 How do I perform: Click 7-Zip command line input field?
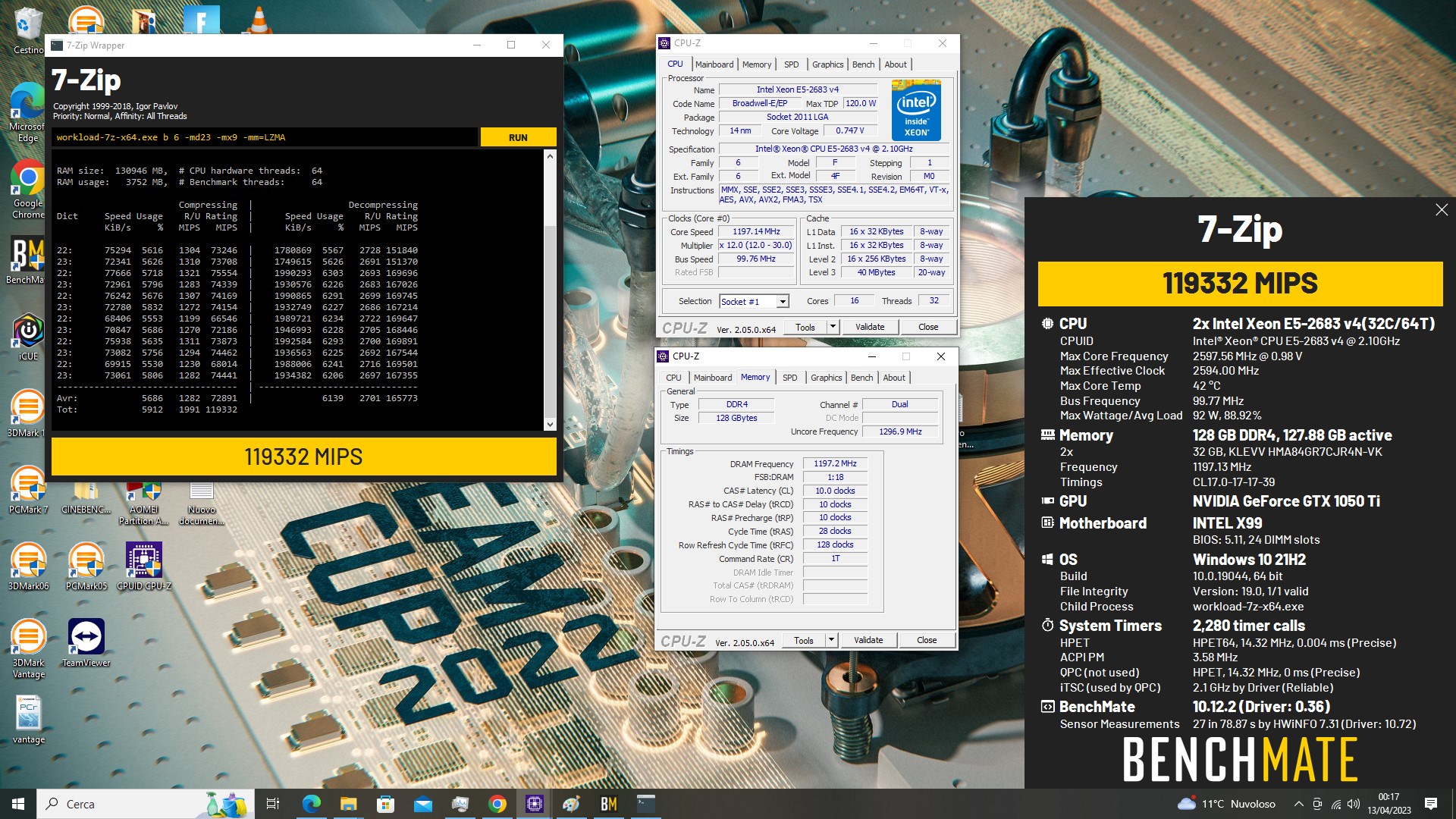(265, 137)
